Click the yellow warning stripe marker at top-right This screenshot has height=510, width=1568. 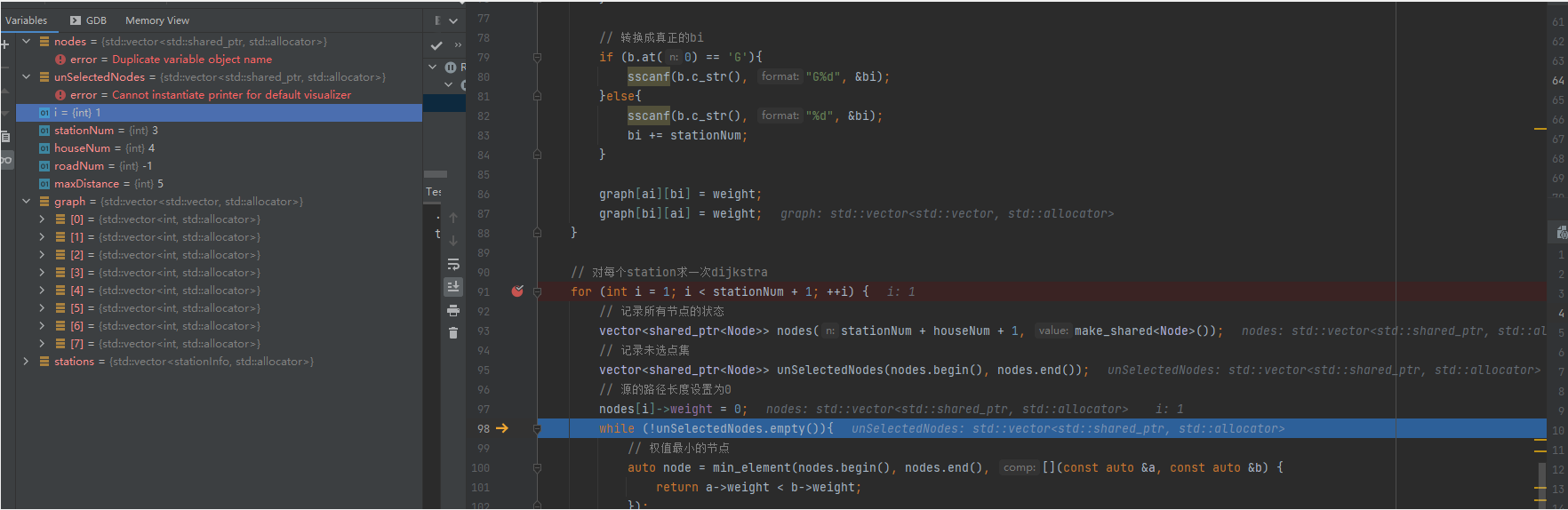[1540, 129]
